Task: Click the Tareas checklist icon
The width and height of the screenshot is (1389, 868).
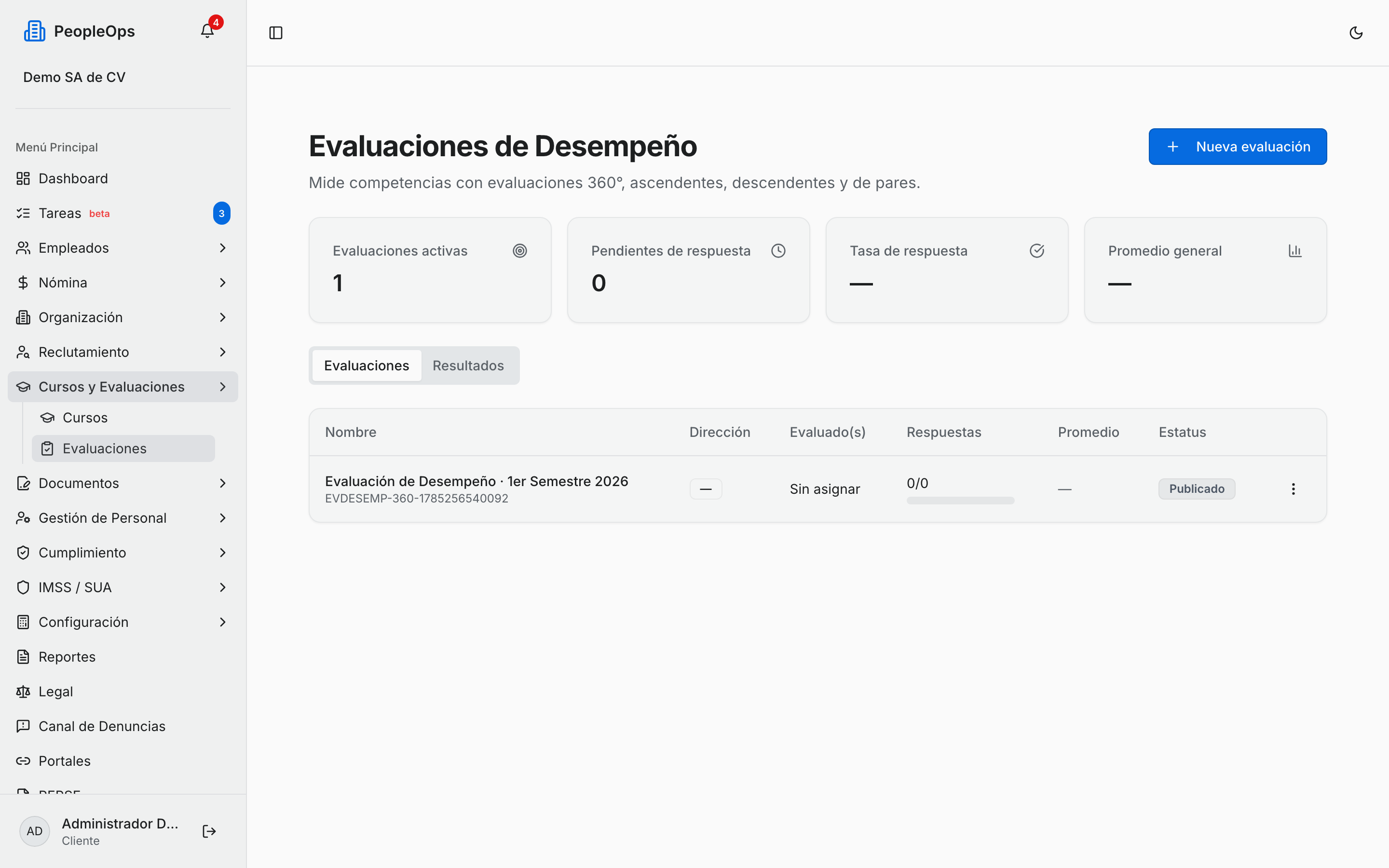Action: tap(23, 214)
